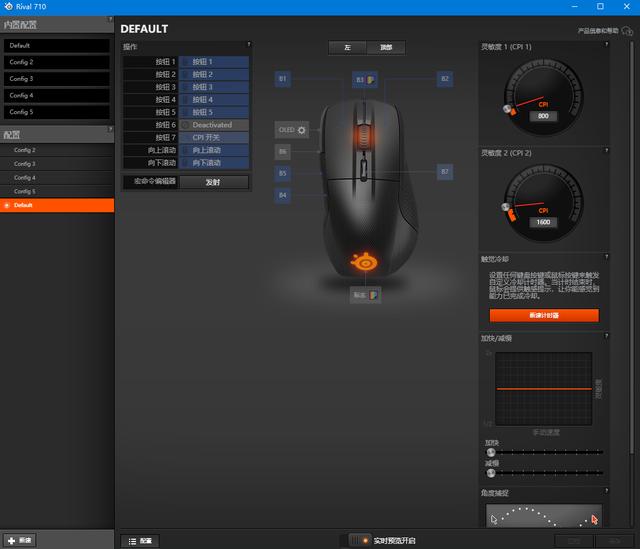Click the 新建 new config button
The width and height of the screenshot is (640, 549).
point(20,540)
